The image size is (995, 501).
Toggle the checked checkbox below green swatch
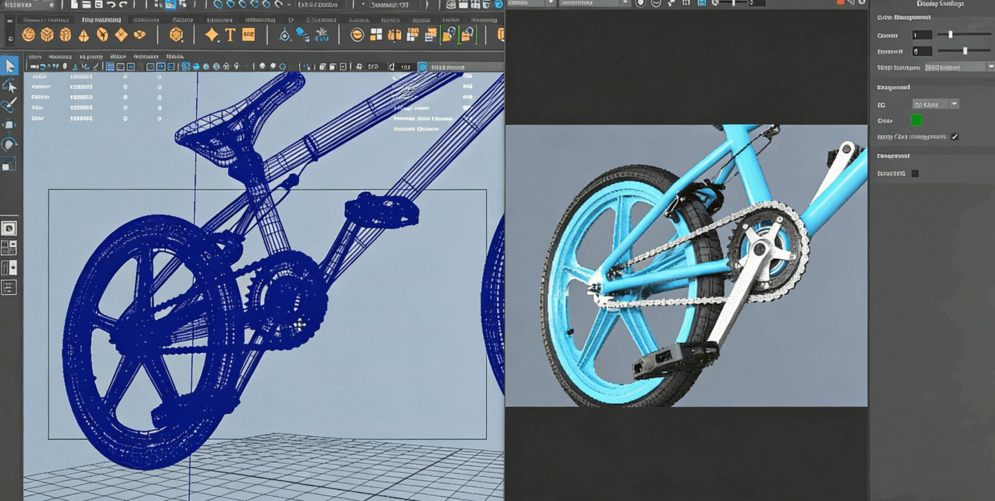(x=955, y=137)
